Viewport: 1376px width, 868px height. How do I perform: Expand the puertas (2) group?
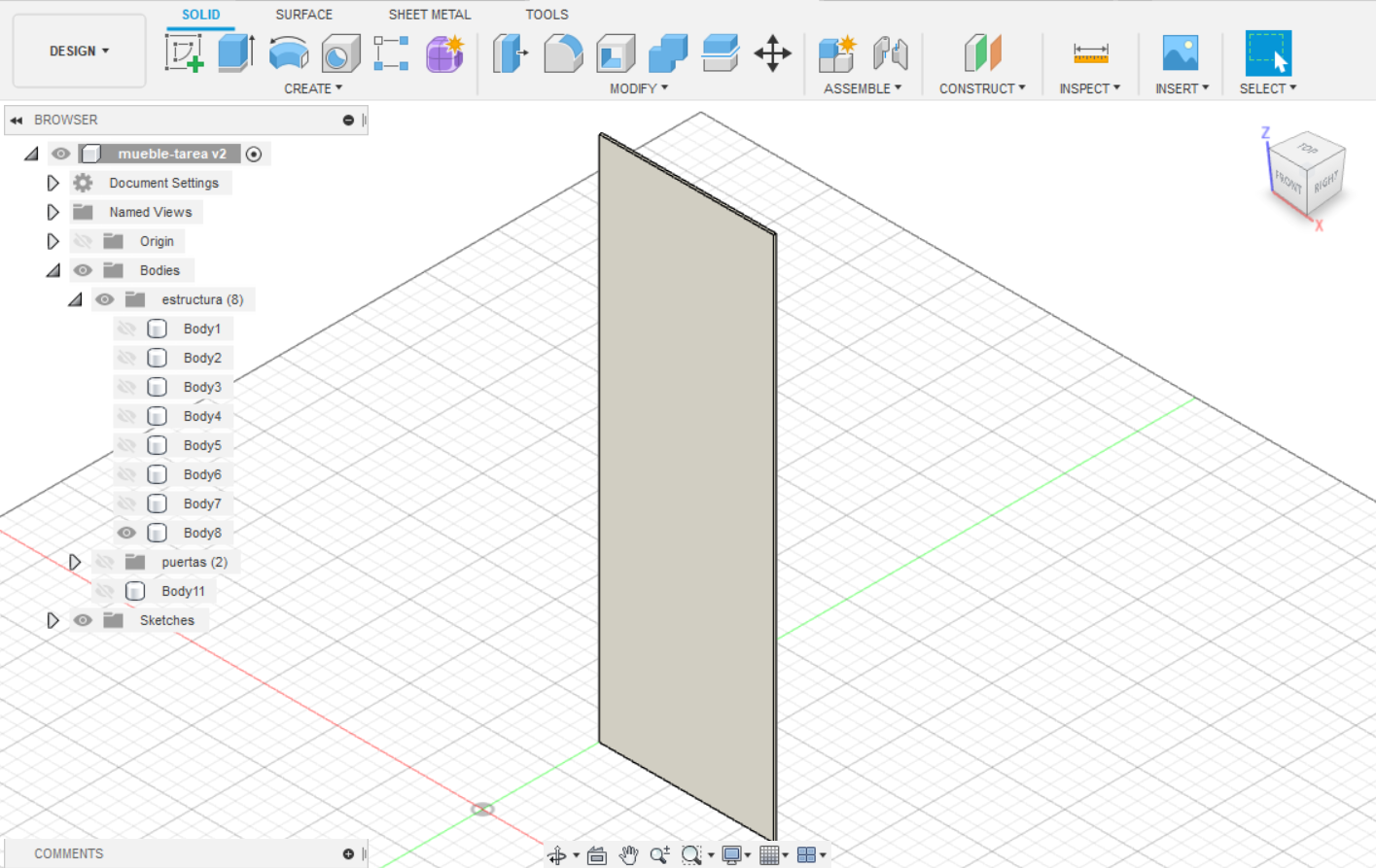(75, 562)
